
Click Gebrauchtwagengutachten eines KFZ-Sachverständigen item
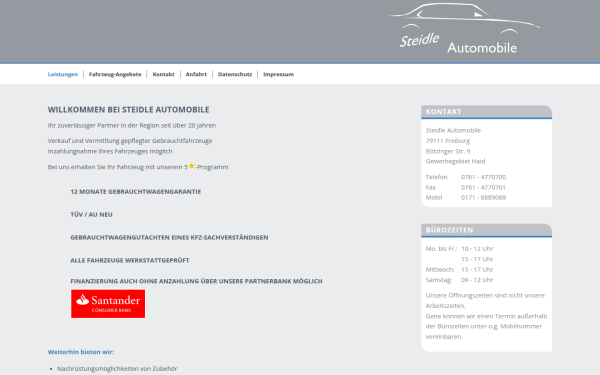point(169,237)
